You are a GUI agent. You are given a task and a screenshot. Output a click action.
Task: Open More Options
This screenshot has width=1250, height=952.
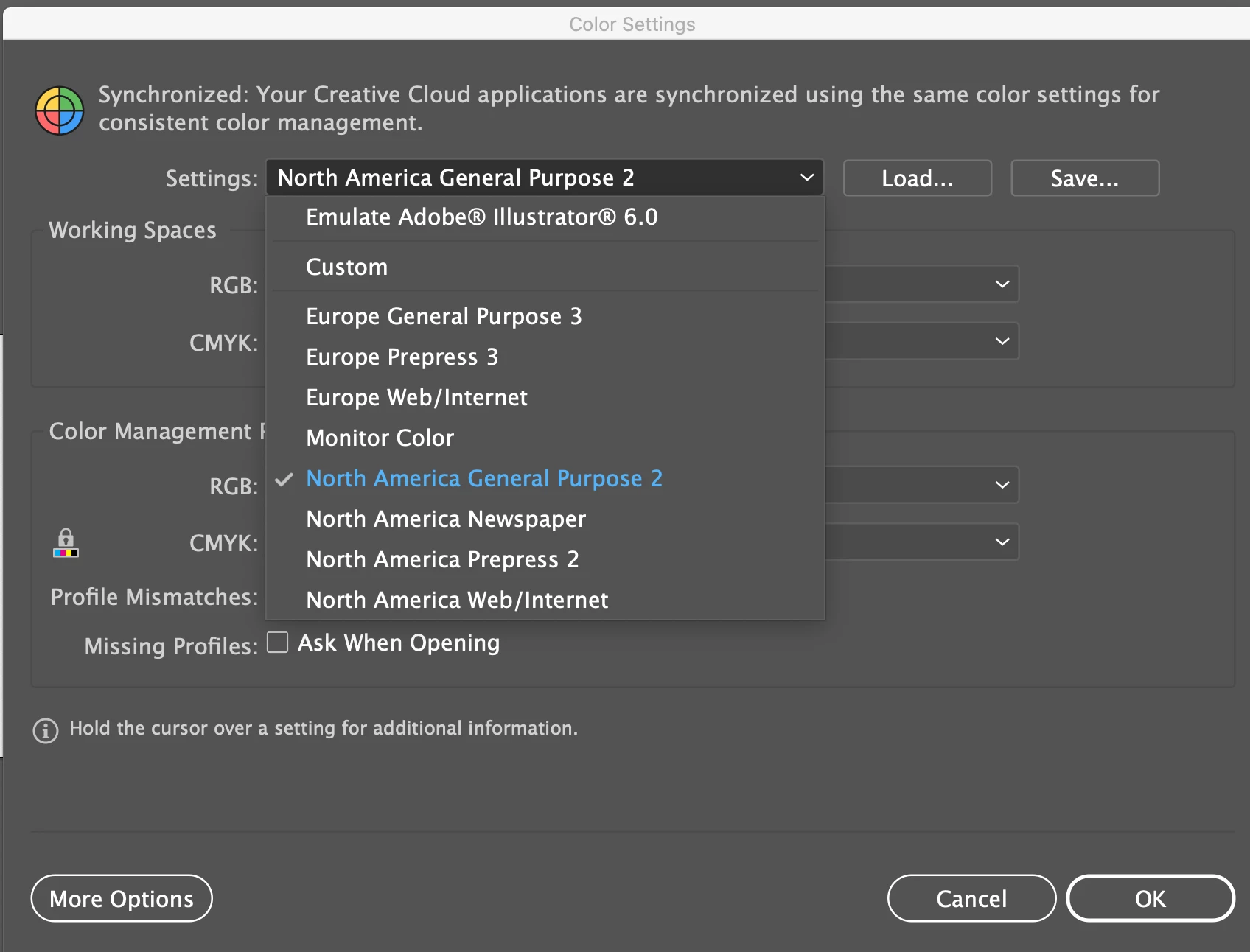tap(122, 898)
